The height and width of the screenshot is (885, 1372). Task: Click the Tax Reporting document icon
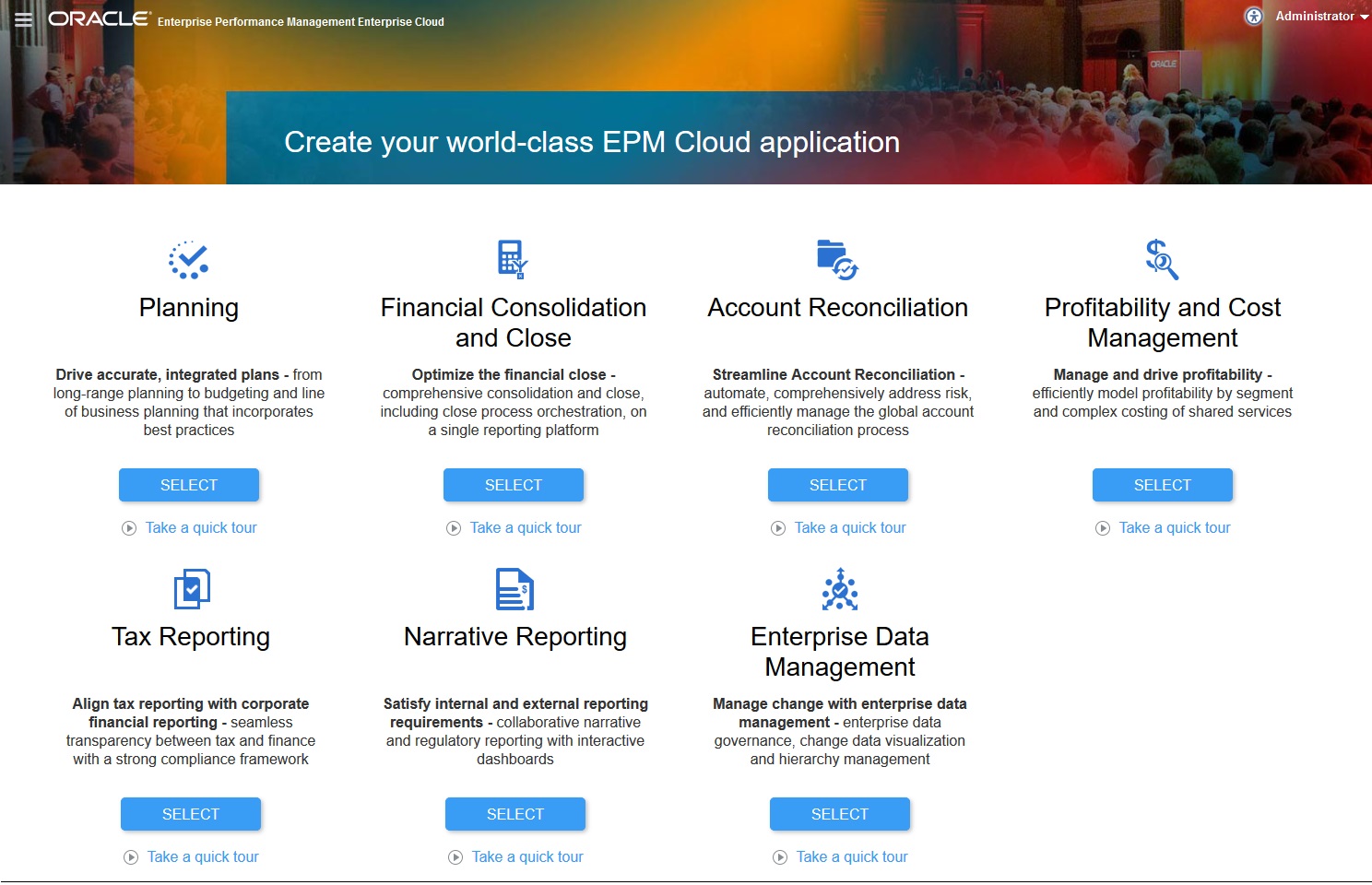[x=192, y=589]
